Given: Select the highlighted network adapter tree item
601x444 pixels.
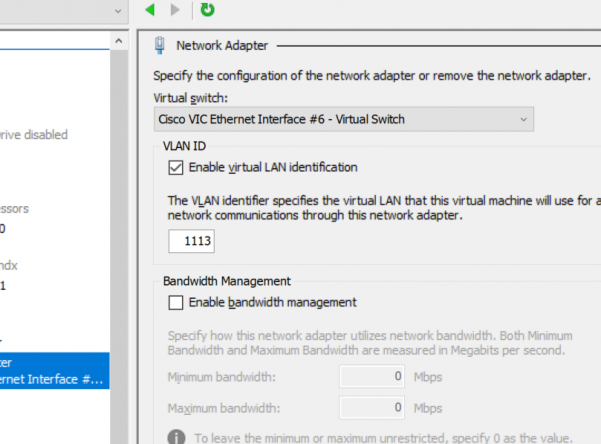Looking at the screenshot, I should tap(50, 371).
